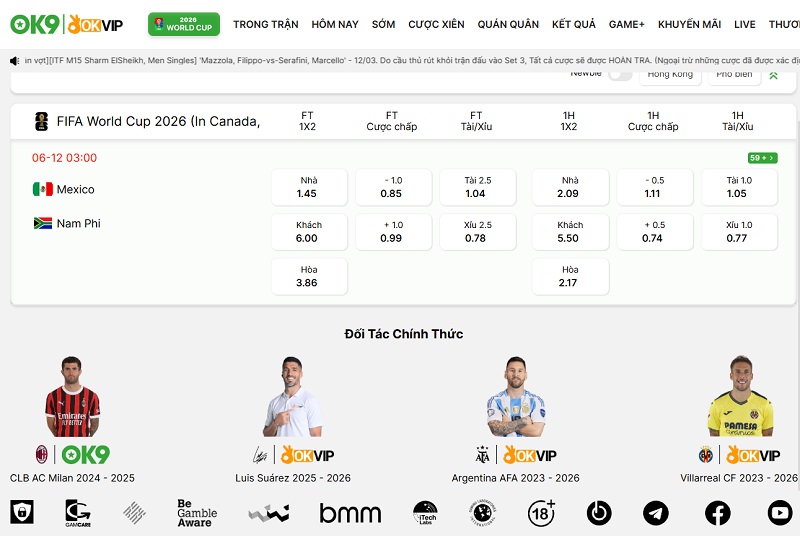Open the Phổ biến view dropdown

click(x=734, y=75)
